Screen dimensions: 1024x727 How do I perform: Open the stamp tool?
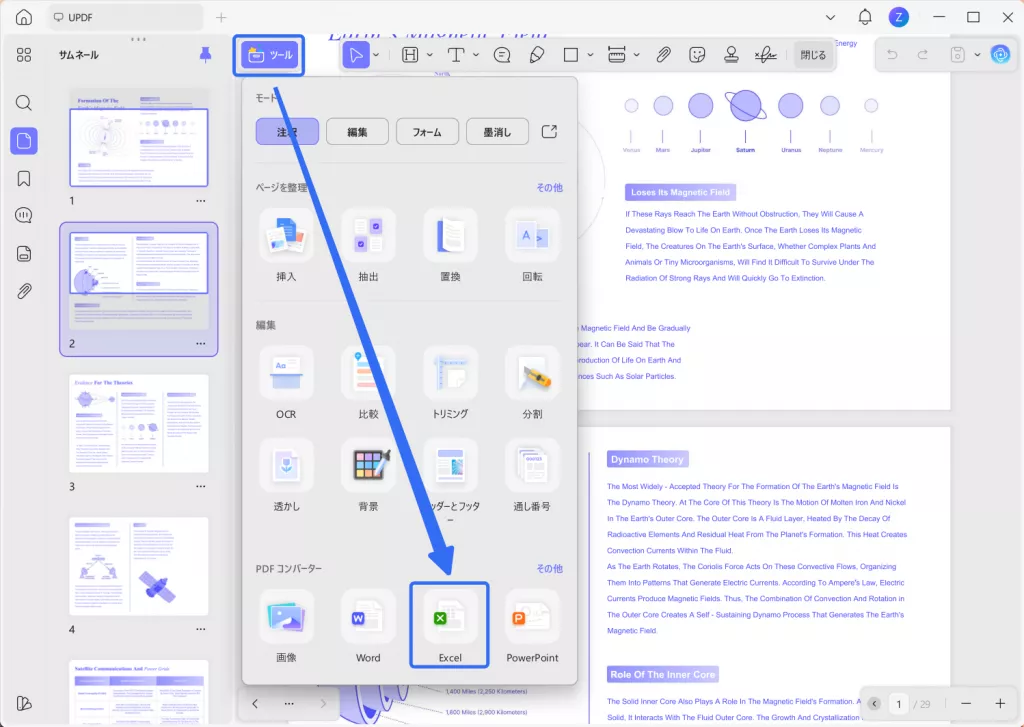click(x=731, y=55)
